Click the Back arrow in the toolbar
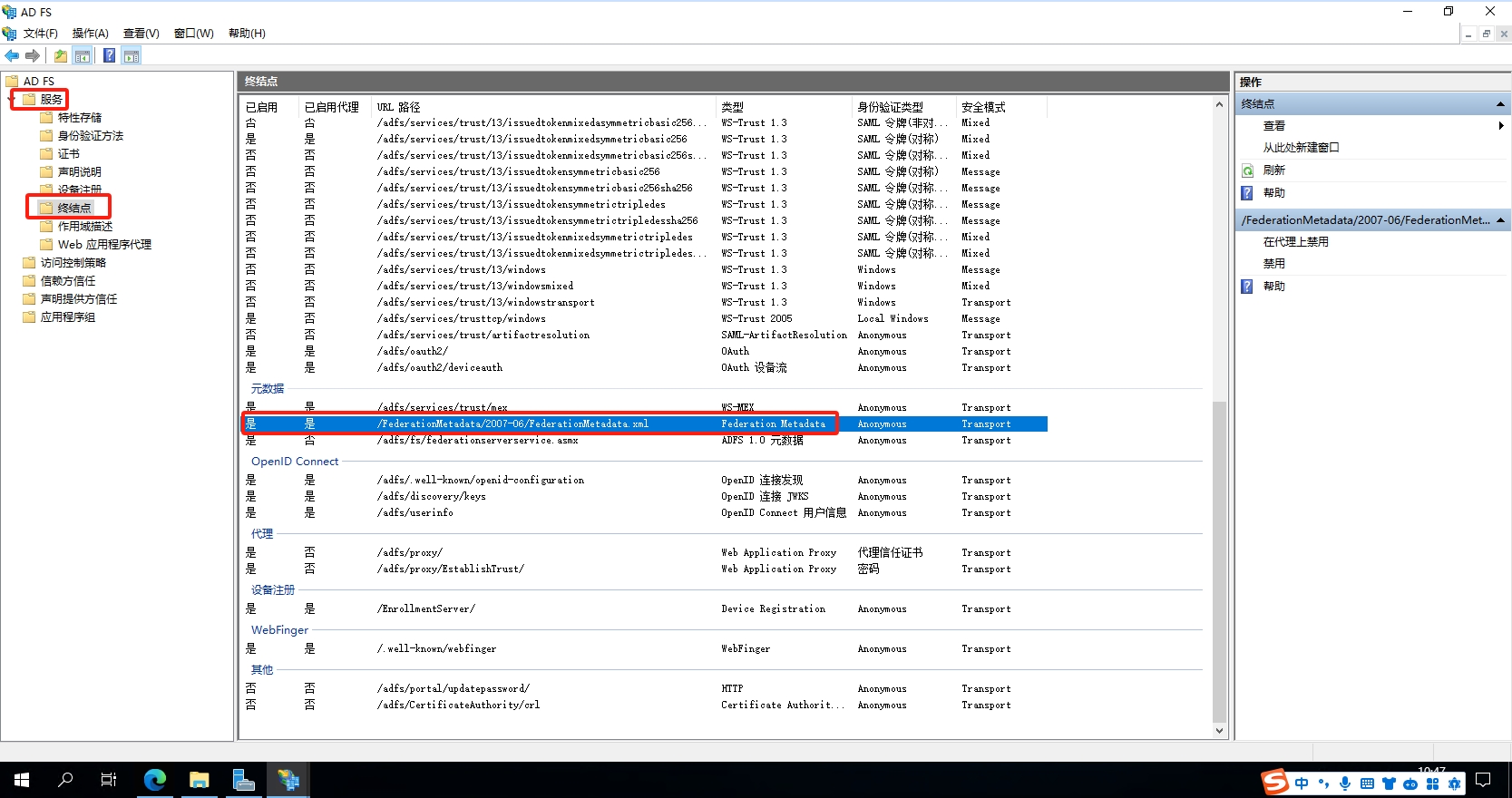 pos(12,56)
